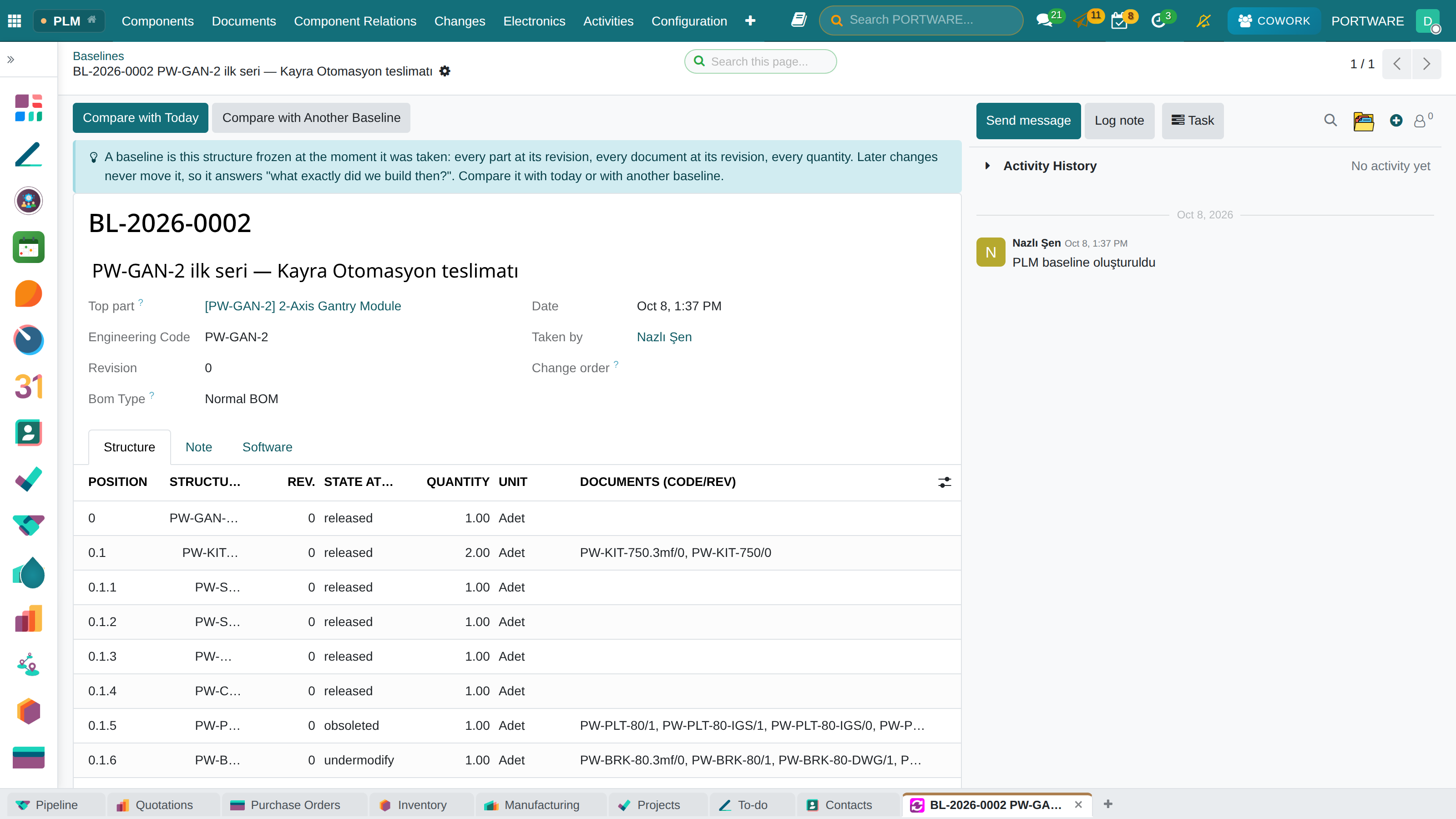
Task: Open the baseline settings gear icon
Action: pyautogui.click(x=445, y=71)
